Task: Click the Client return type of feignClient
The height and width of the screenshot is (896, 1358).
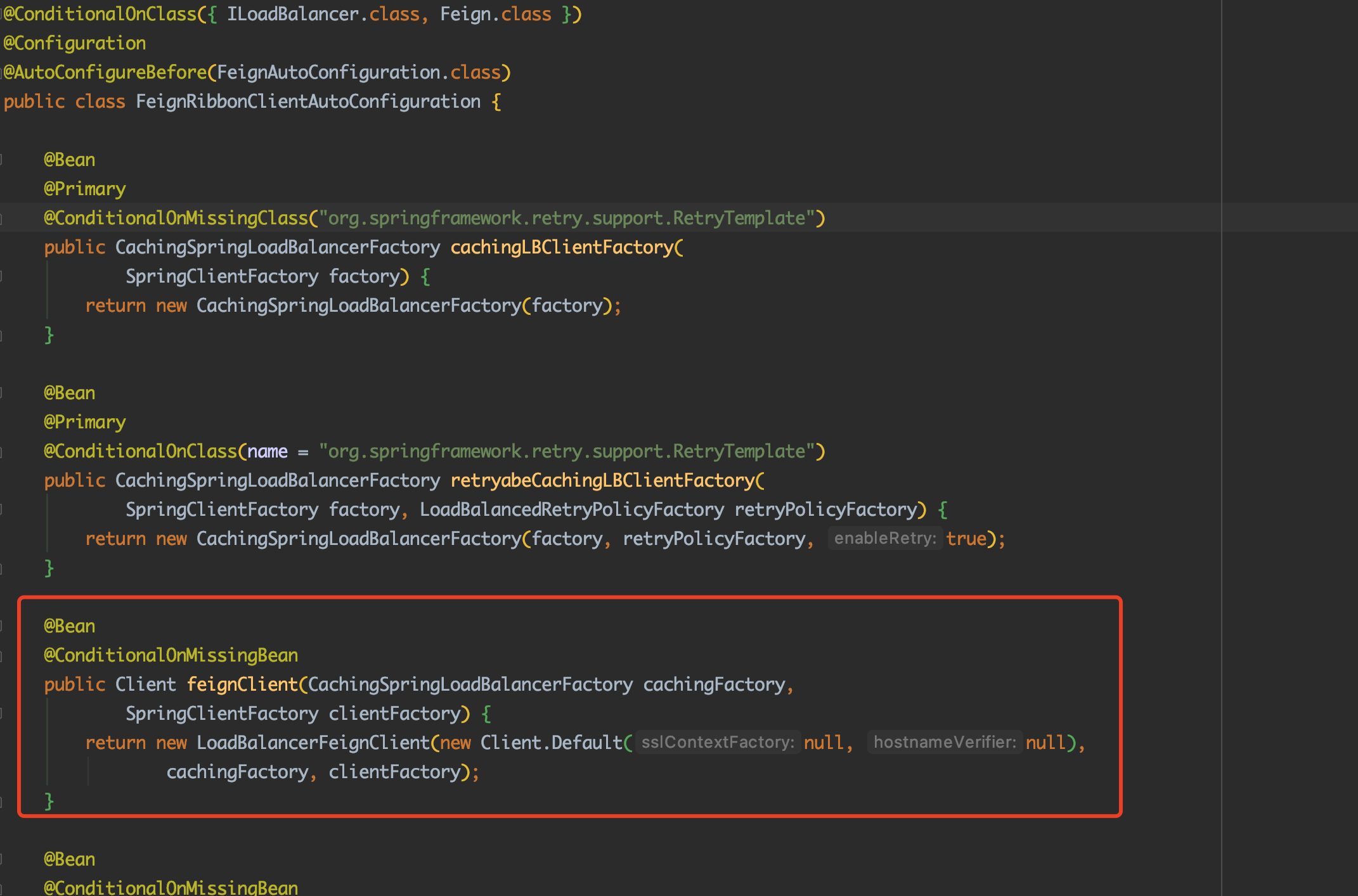Action: click(145, 684)
